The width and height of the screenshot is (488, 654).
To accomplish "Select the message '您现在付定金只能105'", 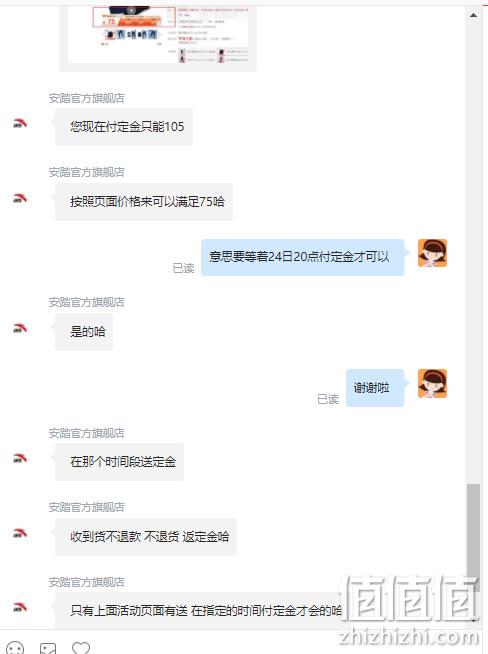I will point(124,127).
